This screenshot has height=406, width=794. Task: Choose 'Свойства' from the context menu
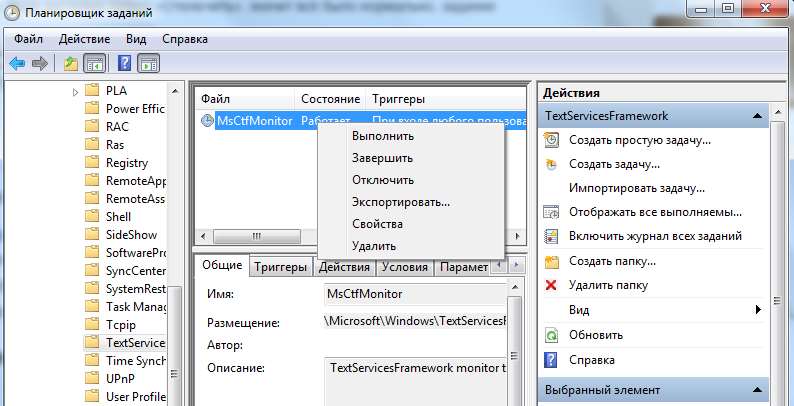pos(377,224)
